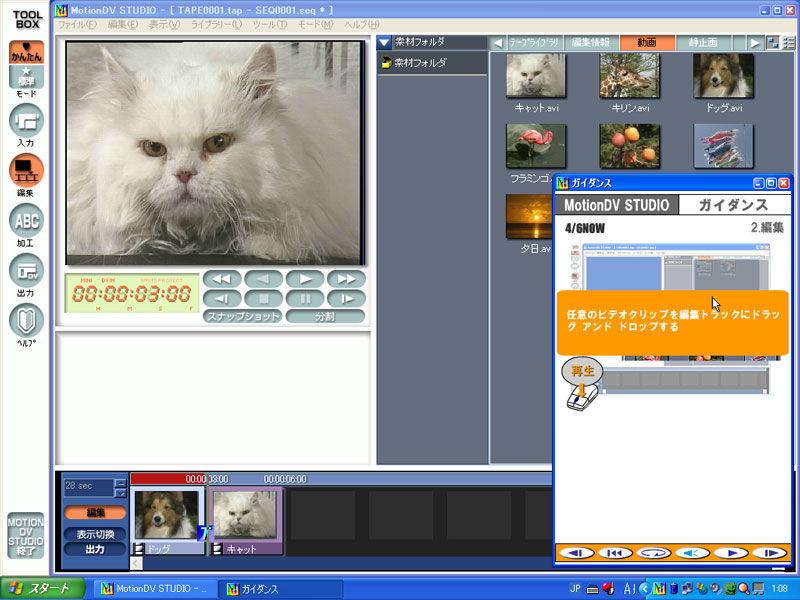Open the ファイル(F) menu
Viewport: 800px width, 600px height.
pyautogui.click(x=78, y=24)
